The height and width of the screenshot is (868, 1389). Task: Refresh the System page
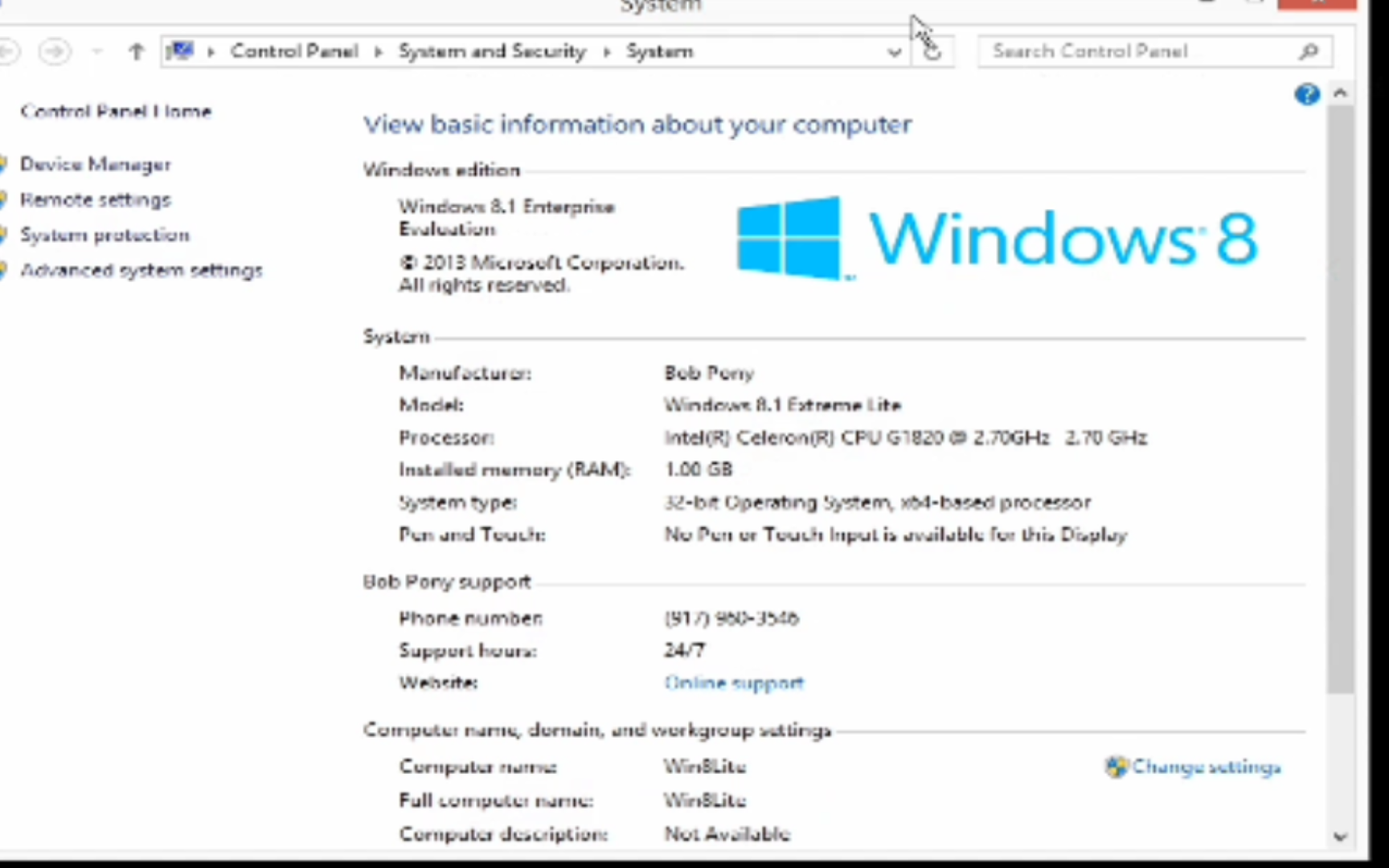(x=932, y=52)
